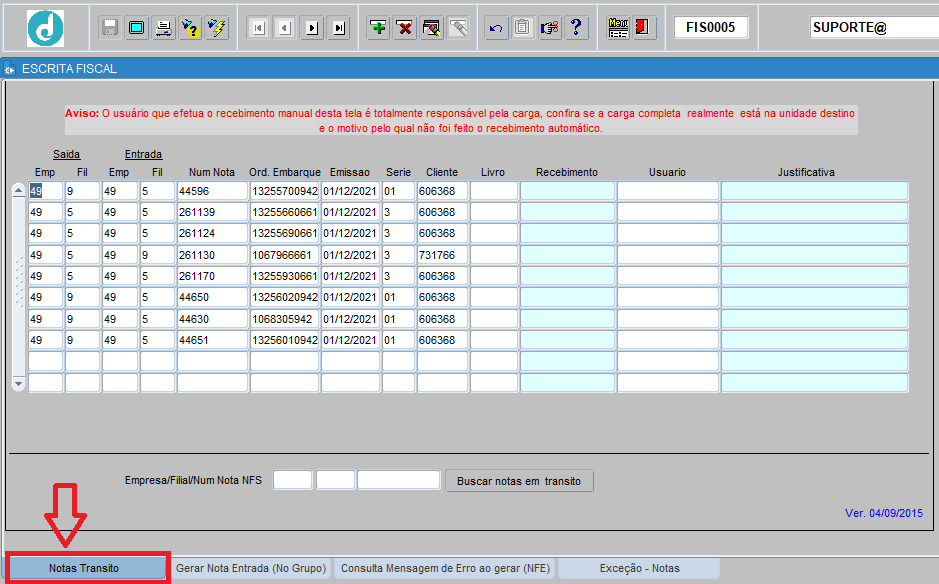Click Justificativa field in nota 261139 row
This screenshot has width=939, height=584.
coord(814,212)
